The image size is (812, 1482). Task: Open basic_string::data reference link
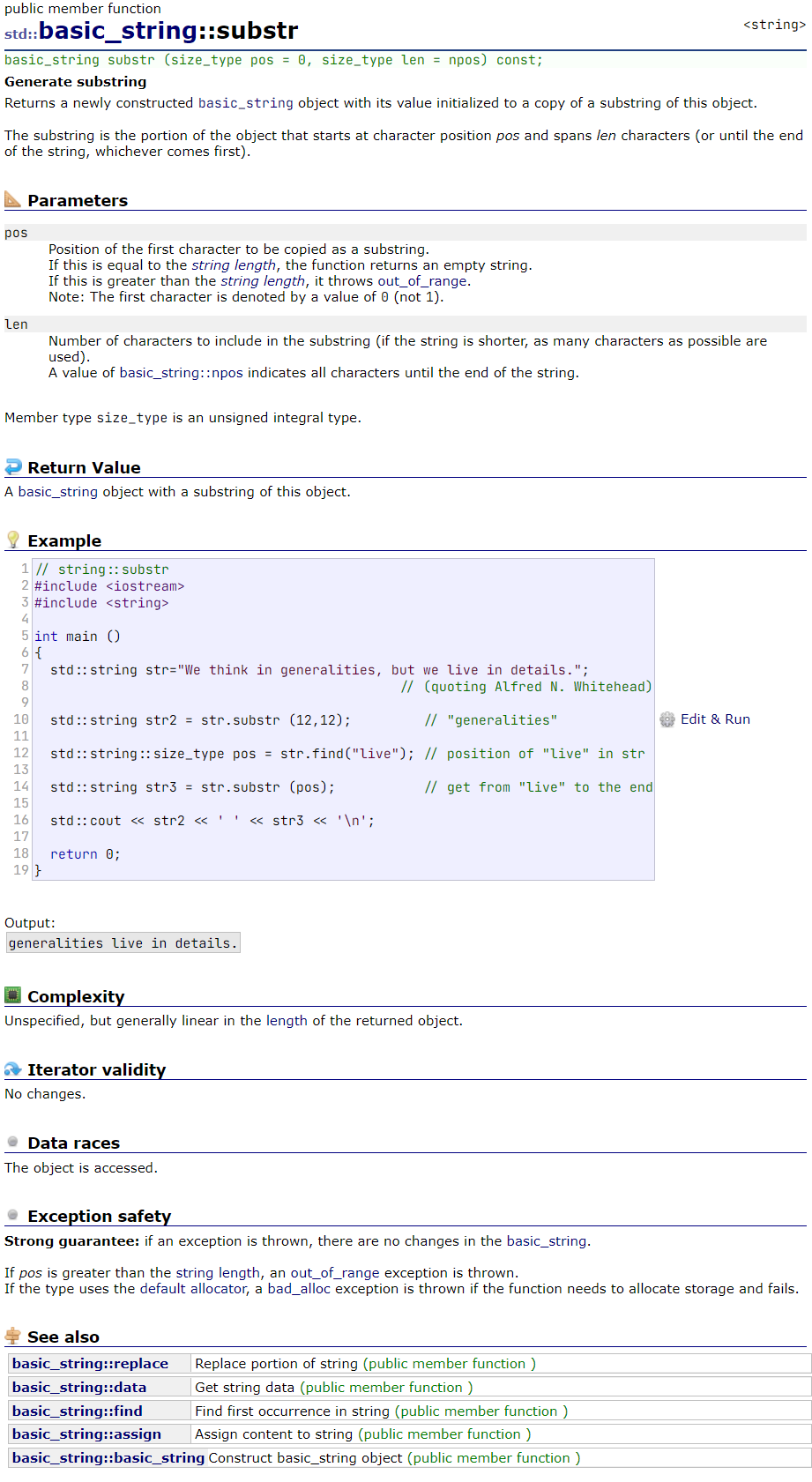79,1388
